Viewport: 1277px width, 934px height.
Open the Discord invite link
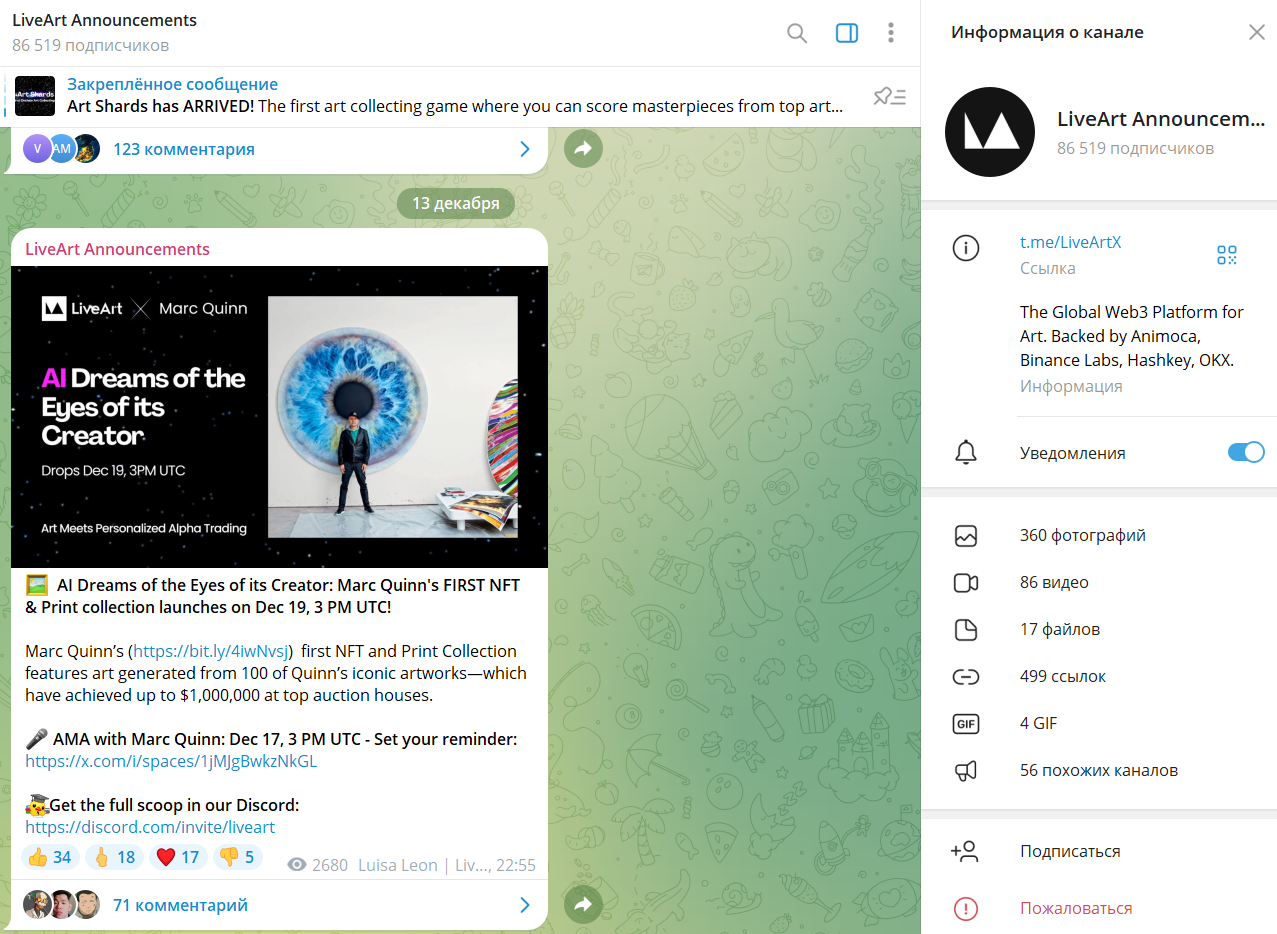150,827
